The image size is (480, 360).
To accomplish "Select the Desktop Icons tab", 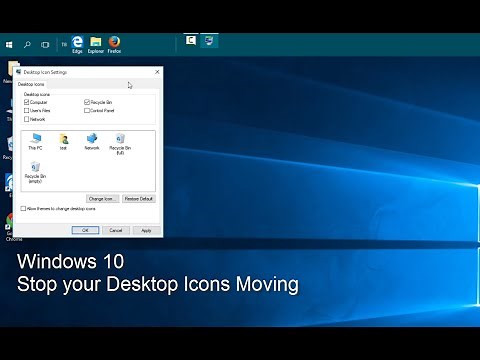I will (31, 84).
